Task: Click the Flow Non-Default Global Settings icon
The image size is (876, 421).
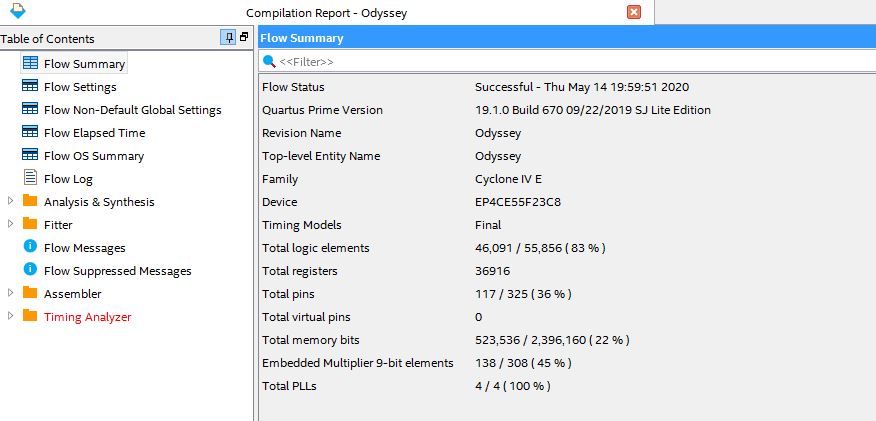Action: [30, 109]
